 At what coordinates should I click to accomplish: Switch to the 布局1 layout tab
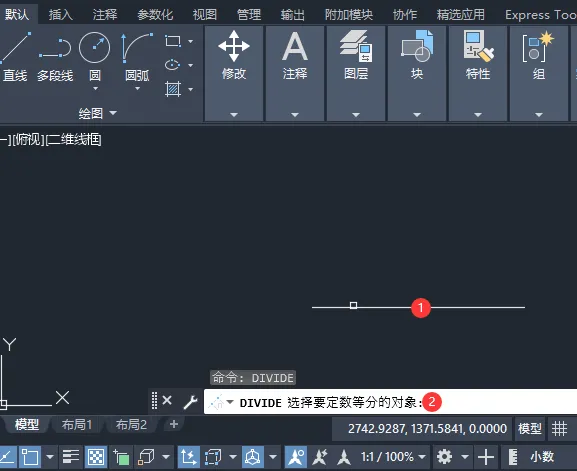(x=77, y=425)
